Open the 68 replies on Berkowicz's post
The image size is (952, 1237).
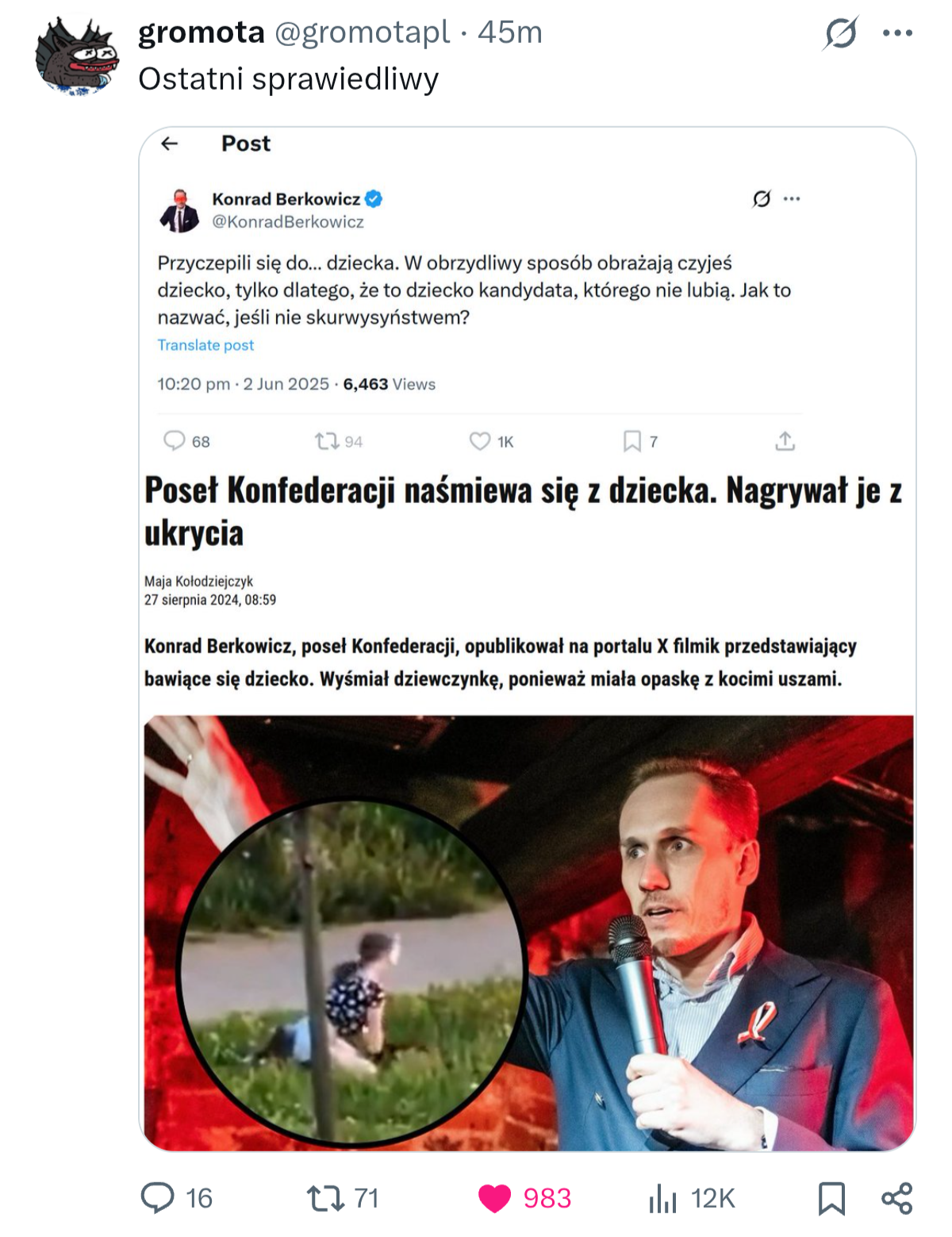[174, 441]
